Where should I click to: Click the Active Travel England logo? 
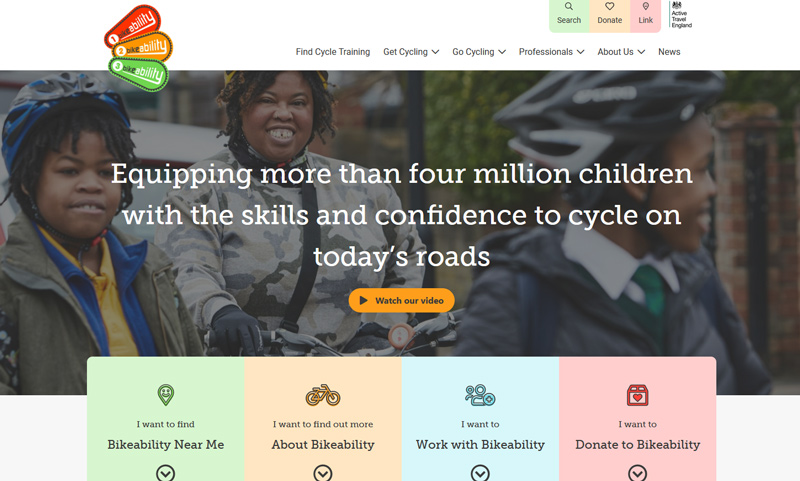(681, 14)
